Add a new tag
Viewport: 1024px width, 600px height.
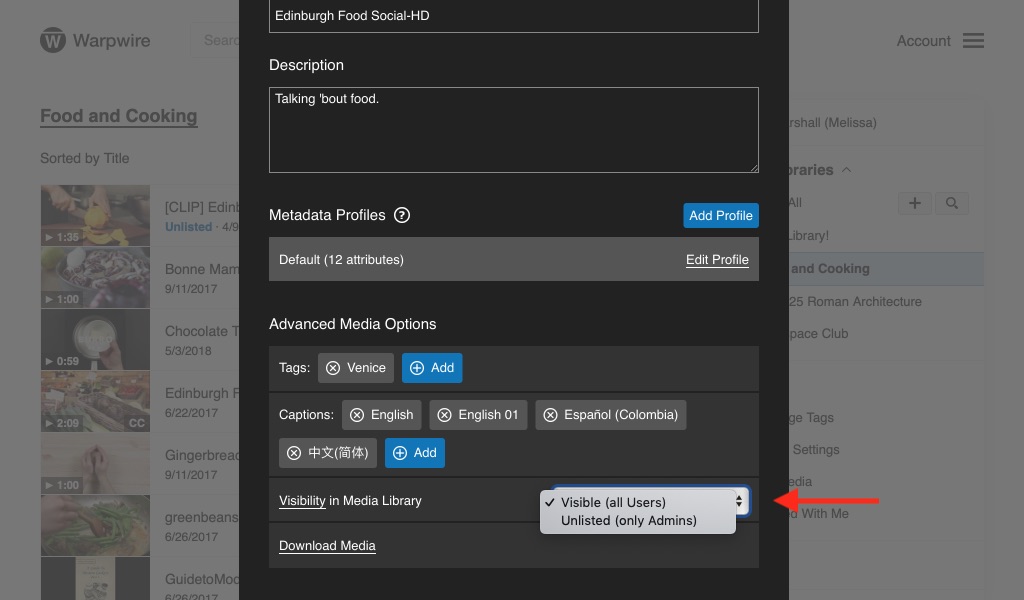point(432,368)
